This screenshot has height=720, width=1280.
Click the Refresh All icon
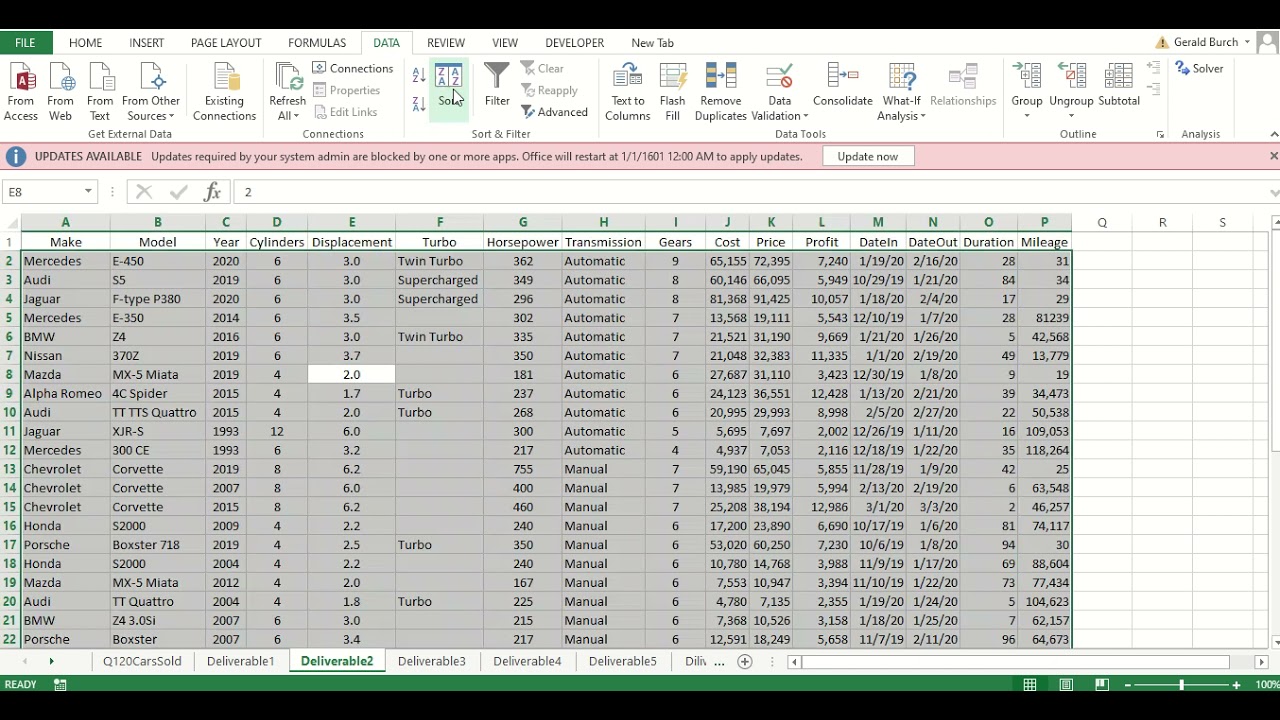287,78
